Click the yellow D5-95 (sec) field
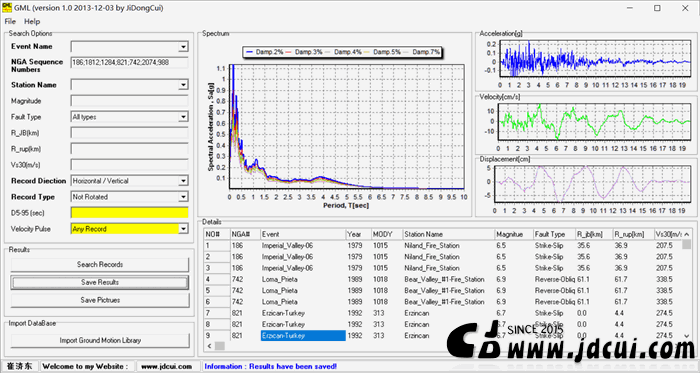 coord(129,213)
